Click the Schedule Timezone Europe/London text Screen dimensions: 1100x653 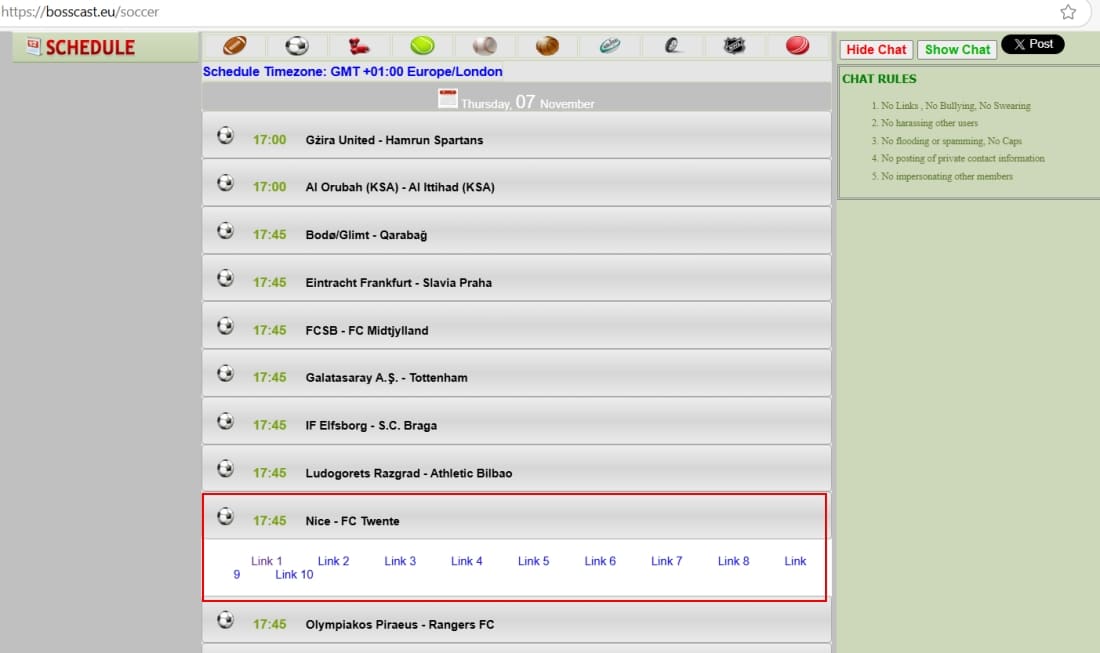point(352,72)
